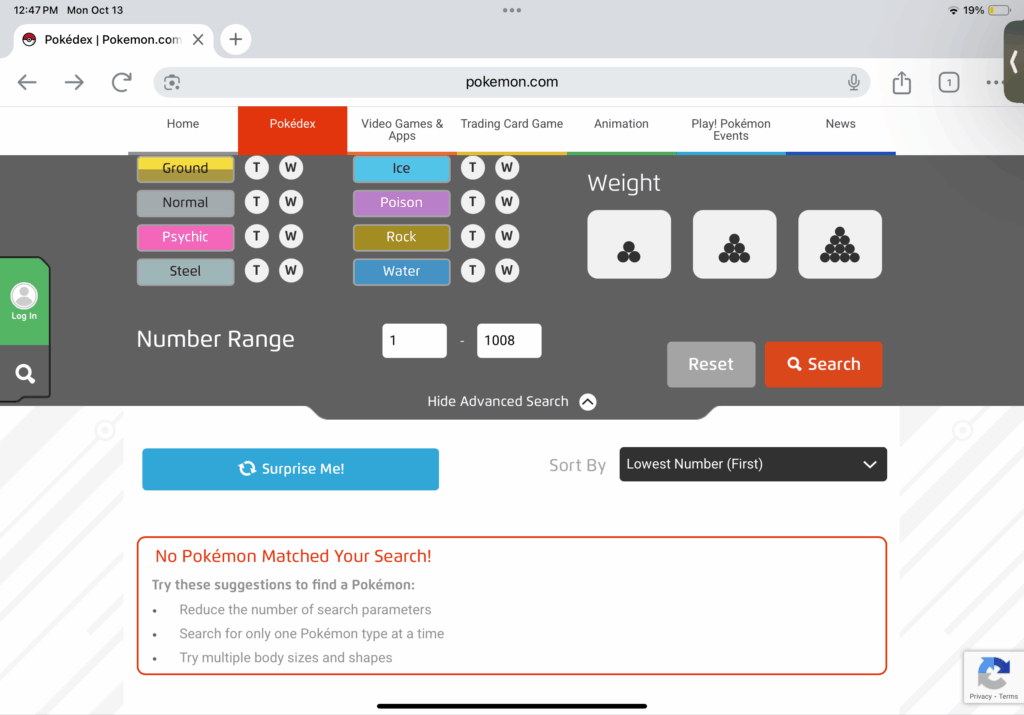Toggle Rock weakness W button

(507, 236)
